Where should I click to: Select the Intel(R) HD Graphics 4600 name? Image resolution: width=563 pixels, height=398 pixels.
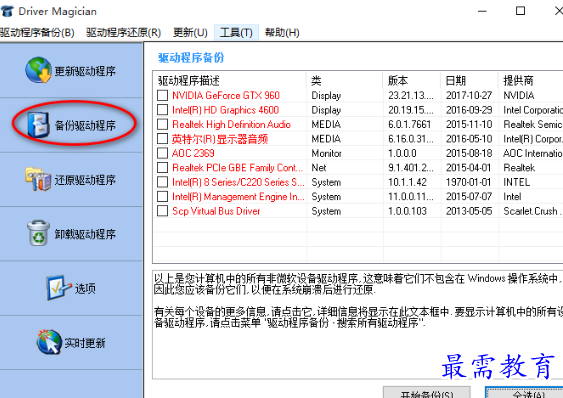tap(225, 110)
